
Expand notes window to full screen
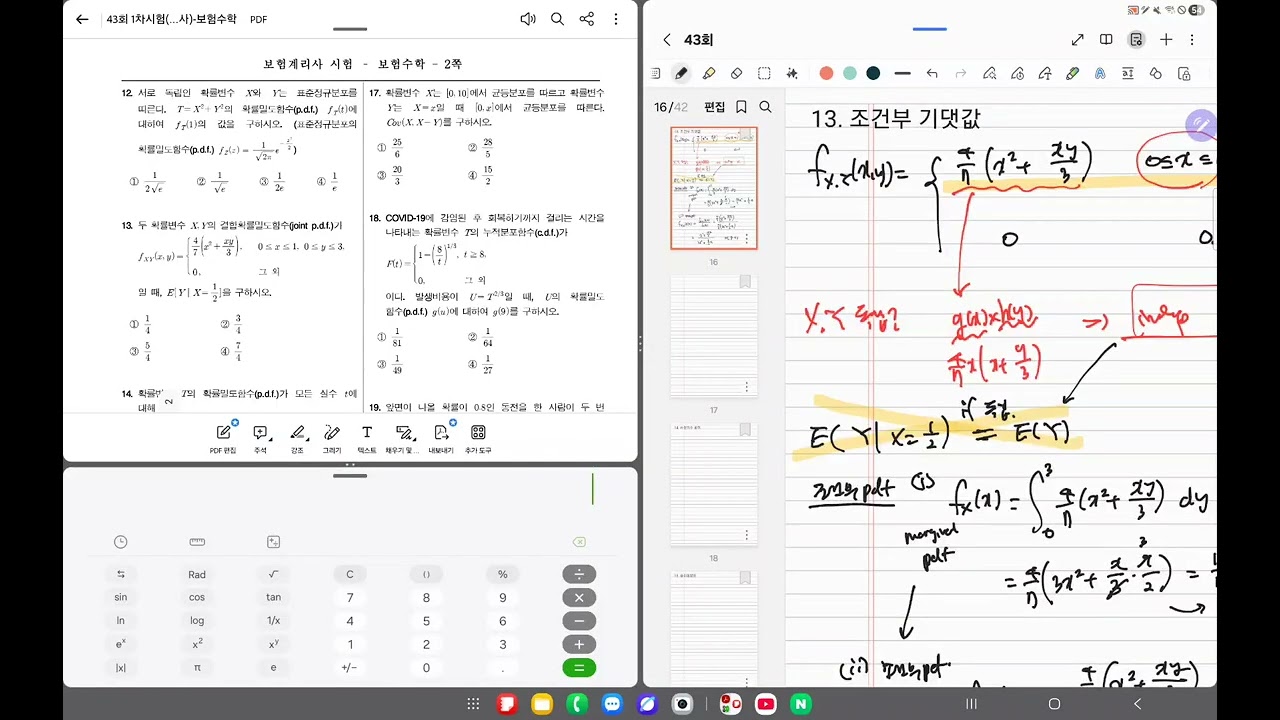[x=1077, y=40]
